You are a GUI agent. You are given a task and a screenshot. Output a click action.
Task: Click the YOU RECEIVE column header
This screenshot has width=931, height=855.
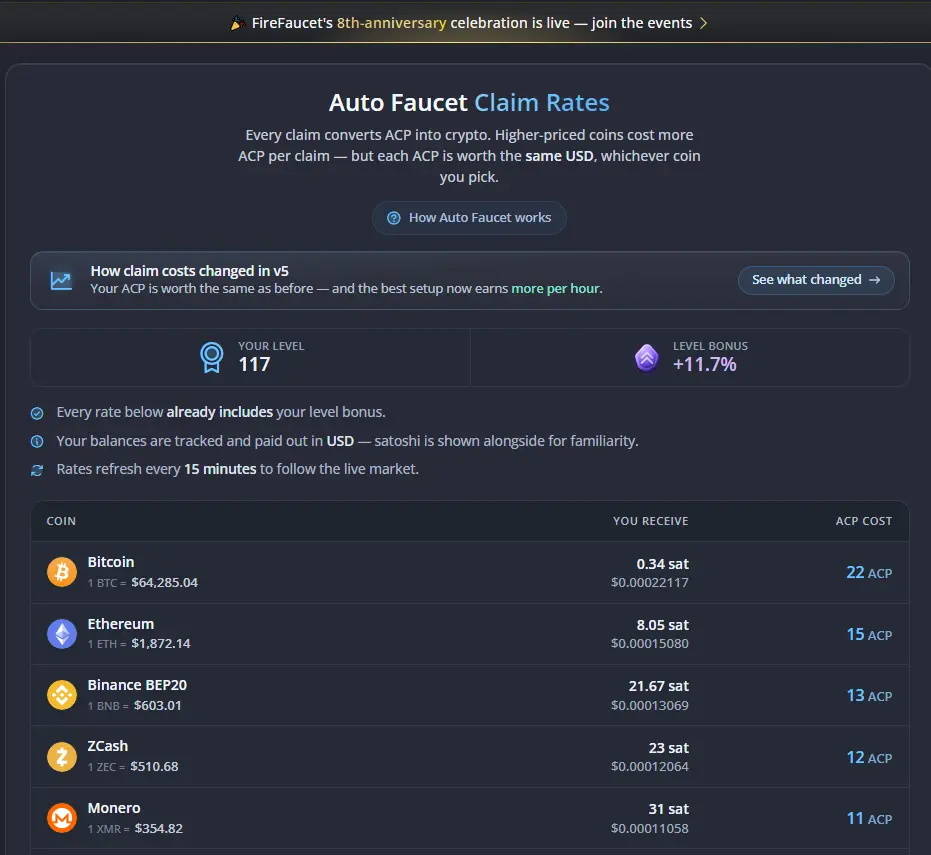coord(651,521)
